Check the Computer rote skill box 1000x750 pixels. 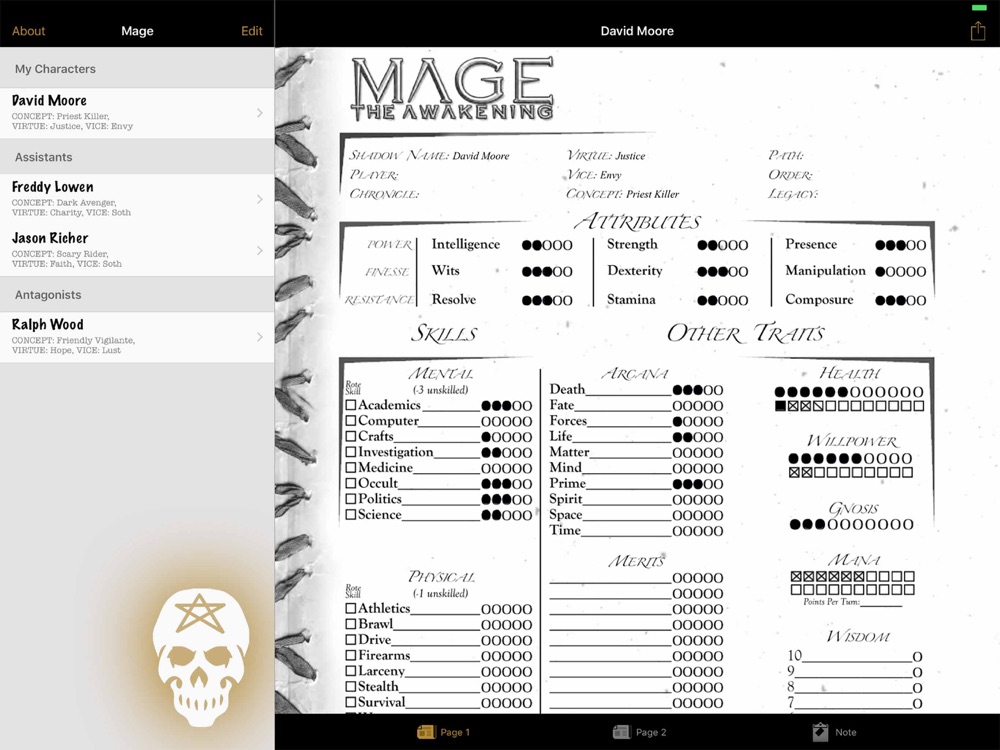351,421
